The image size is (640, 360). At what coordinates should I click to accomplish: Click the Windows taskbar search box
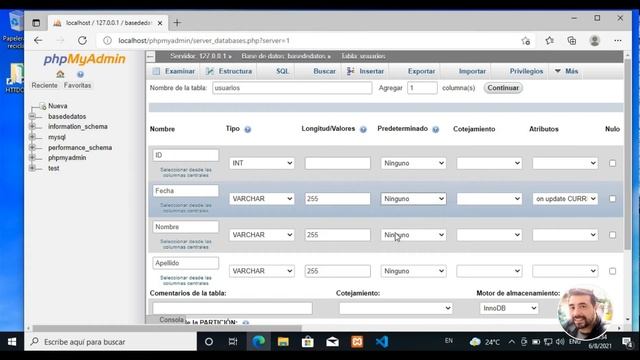coord(110,342)
